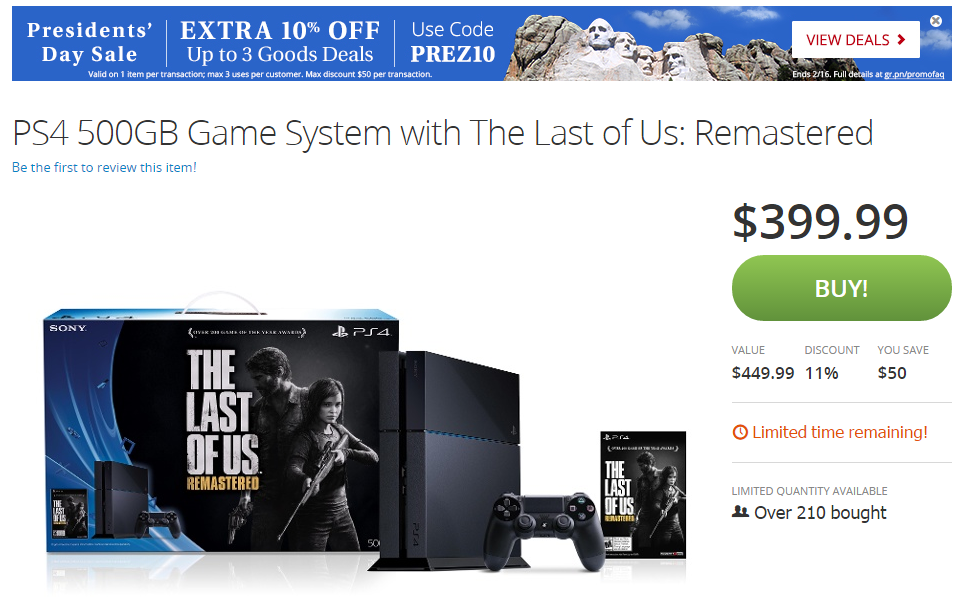Click The Last of Us game case image
Screen dimensions: 968x607
643,495
